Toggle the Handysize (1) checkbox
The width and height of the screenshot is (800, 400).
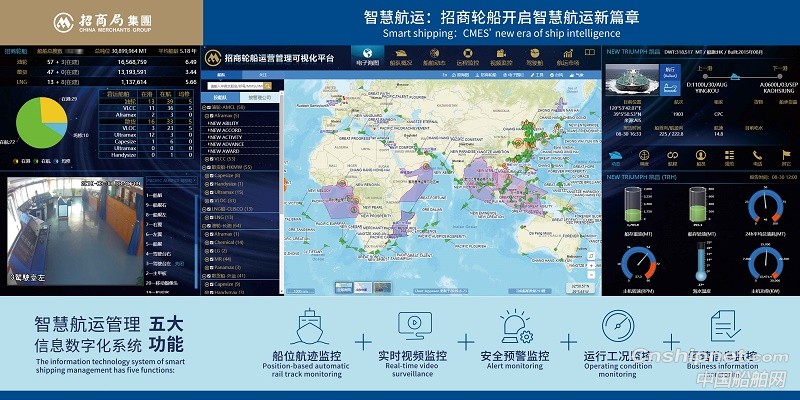(211, 184)
